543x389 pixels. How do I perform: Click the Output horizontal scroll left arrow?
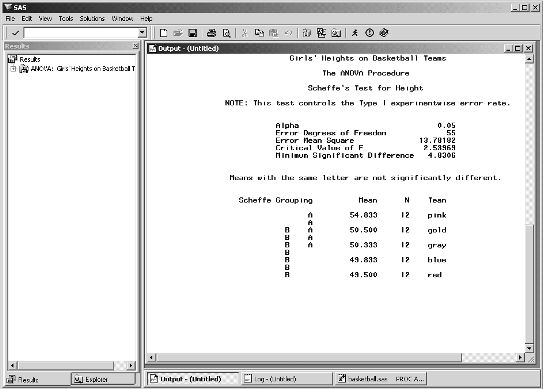pyautogui.click(x=152, y=357)
